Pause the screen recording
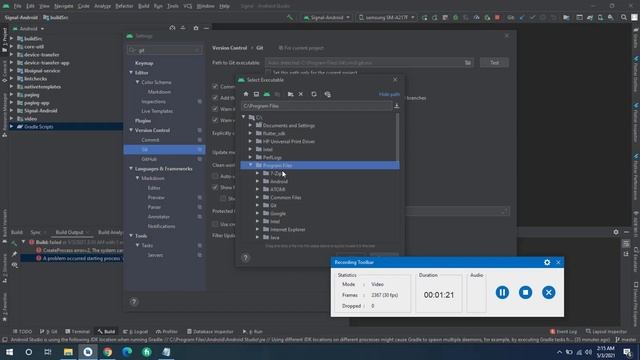The width and height of the screenshot is (640, 360). 502,293
